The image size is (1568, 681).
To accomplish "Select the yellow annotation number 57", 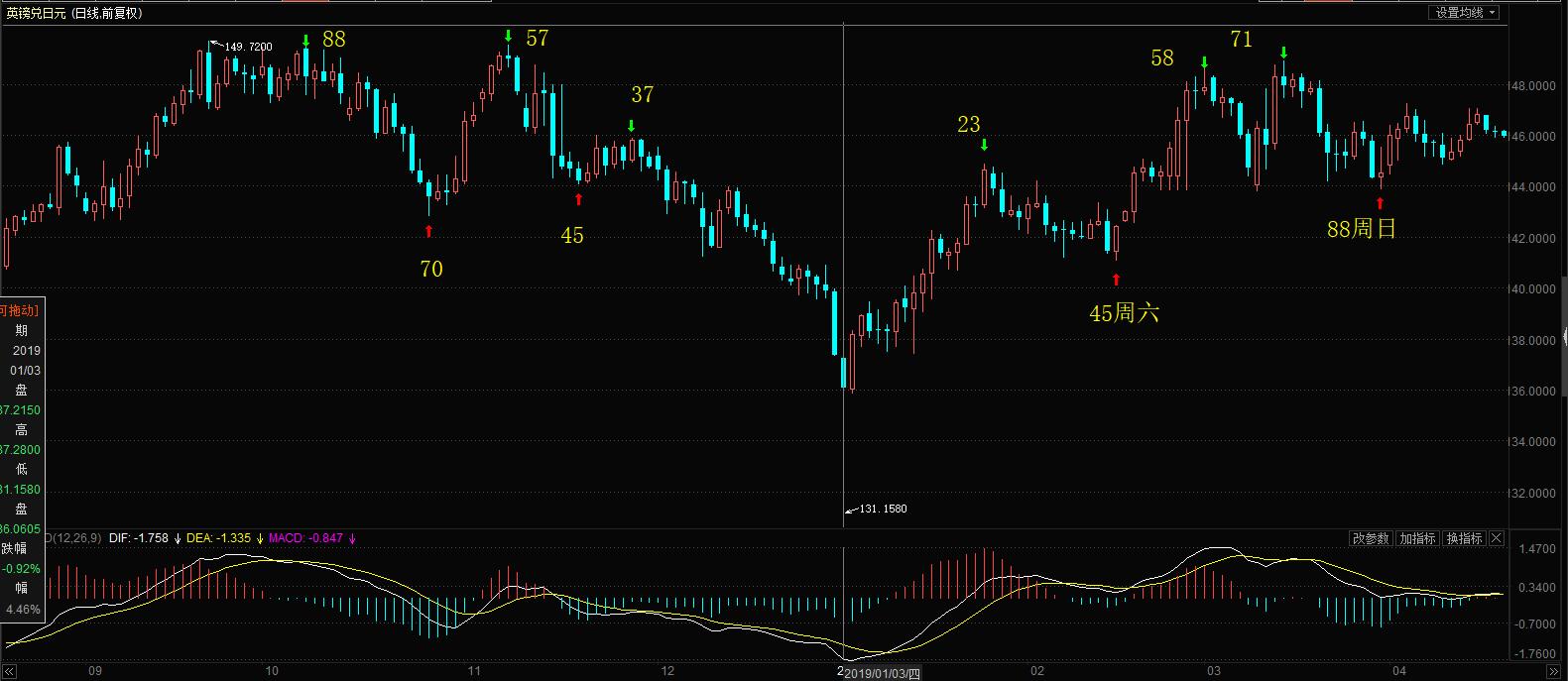I will [537, 39].
